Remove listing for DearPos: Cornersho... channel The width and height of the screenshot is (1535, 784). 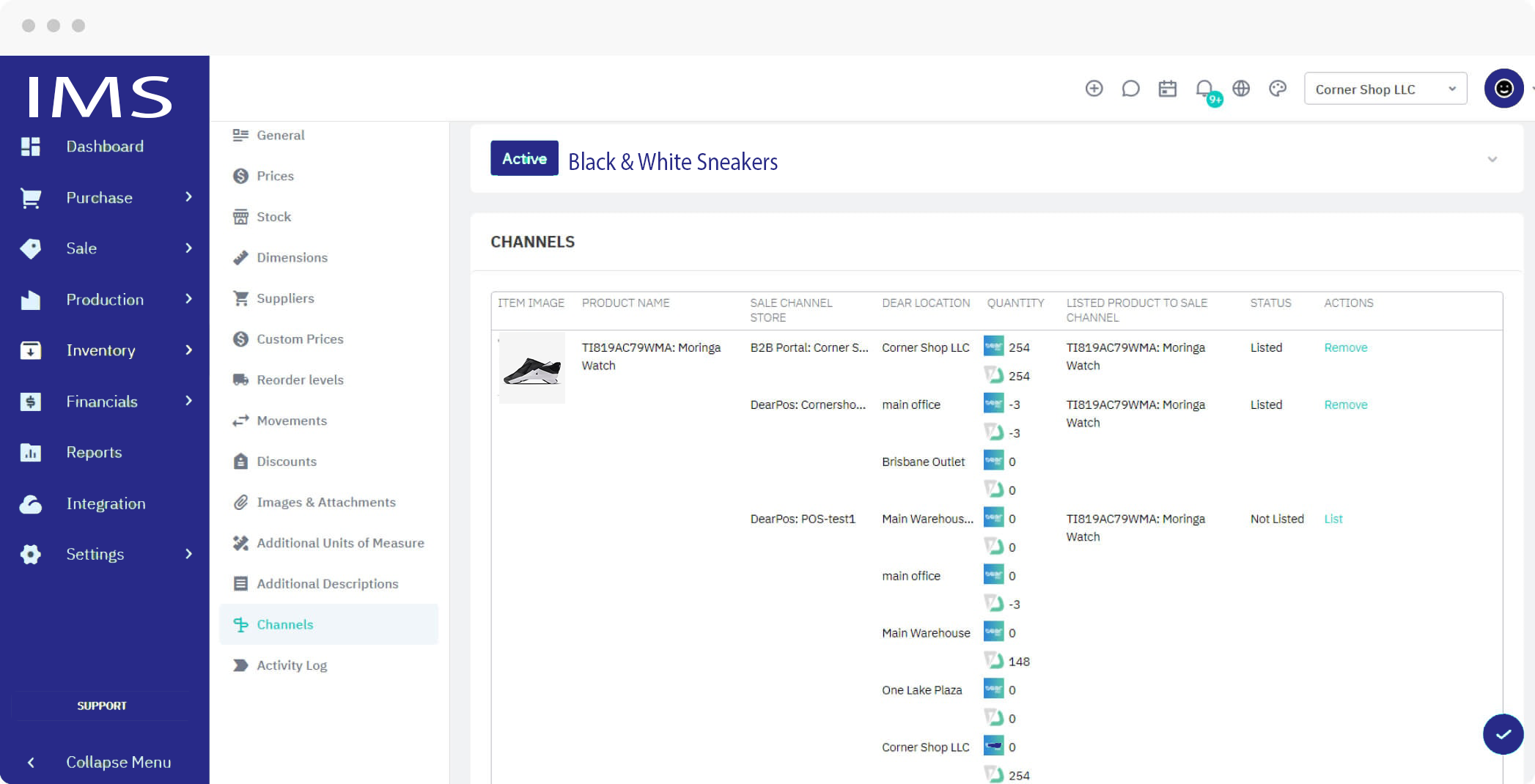click(x=1345, y=404)
